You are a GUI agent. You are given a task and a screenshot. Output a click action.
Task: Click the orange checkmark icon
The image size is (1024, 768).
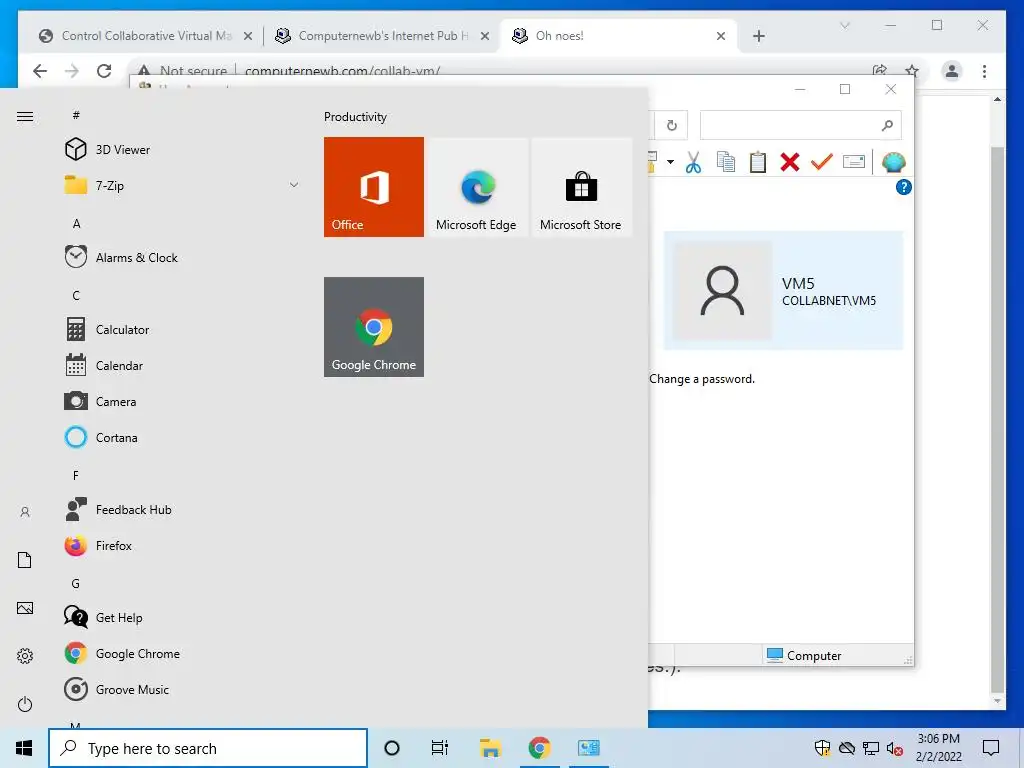coord(822,161)
